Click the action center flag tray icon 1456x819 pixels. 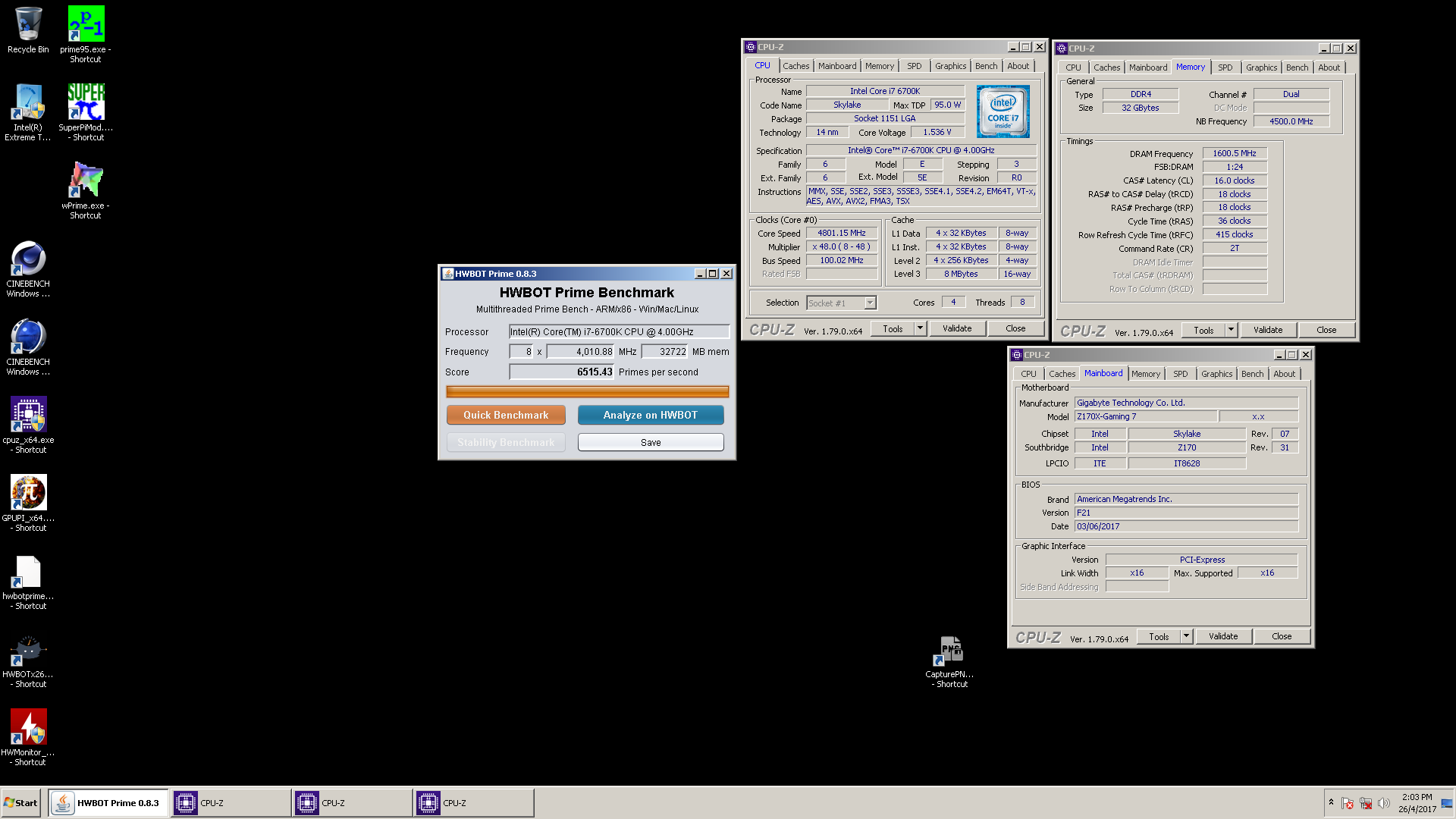click(x=1348, y=803)
